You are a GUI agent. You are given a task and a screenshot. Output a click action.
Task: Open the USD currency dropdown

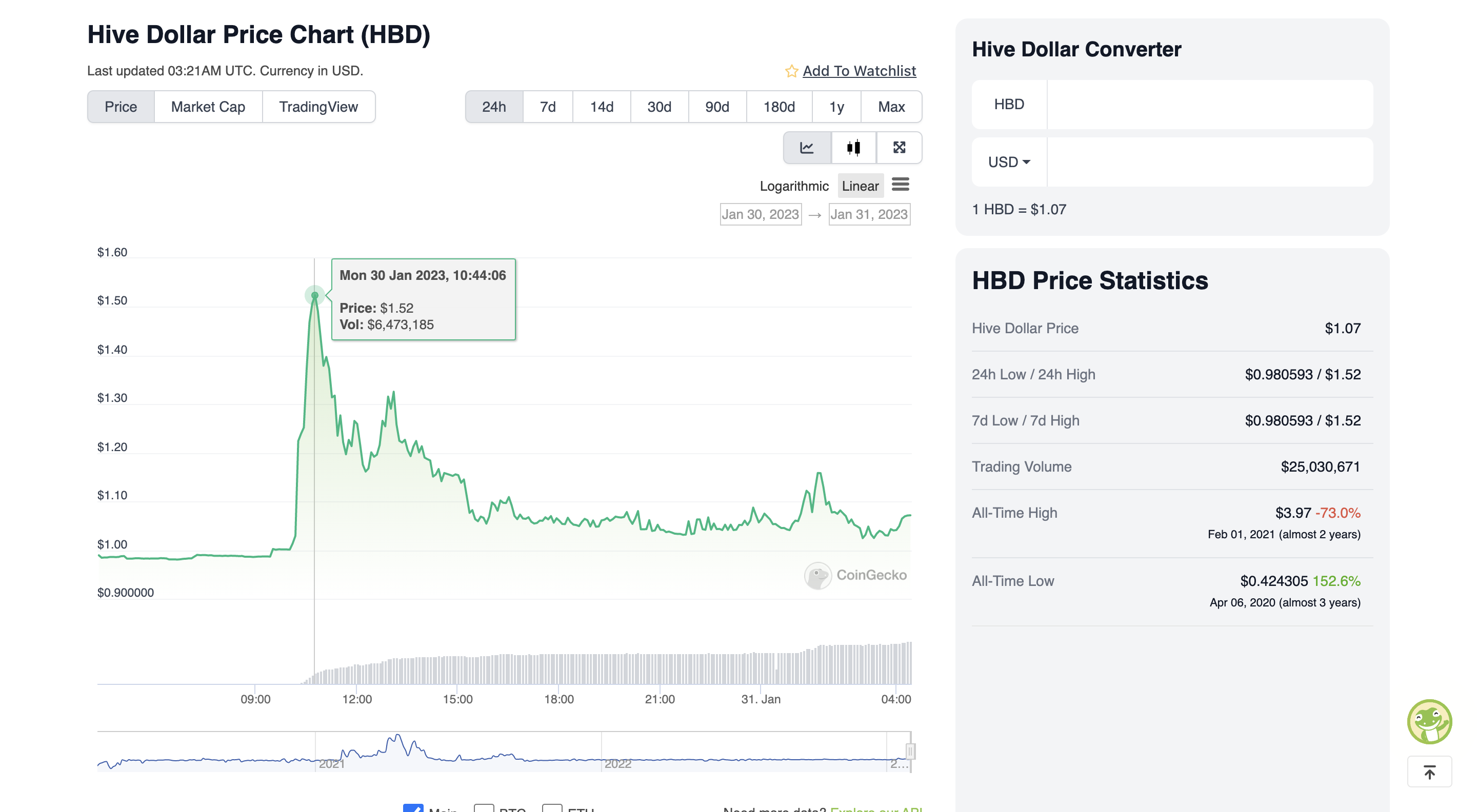[x=1009, y=162]
